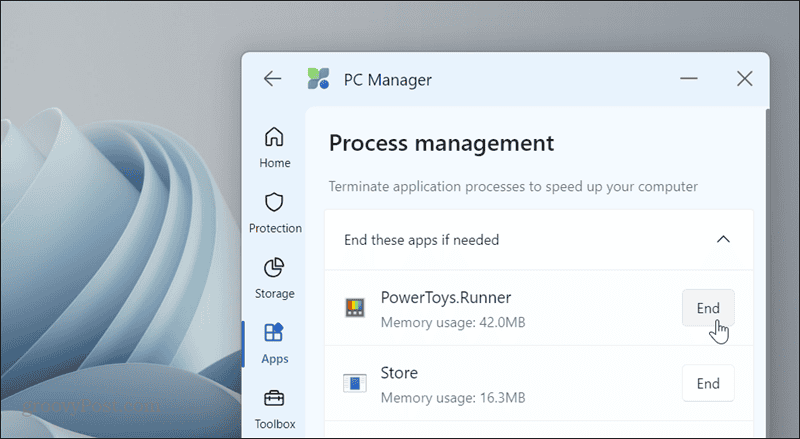This screenshot has width=800, height=439.
Task: Select the Apps sidebar section
Action: [x=274, y=344]
